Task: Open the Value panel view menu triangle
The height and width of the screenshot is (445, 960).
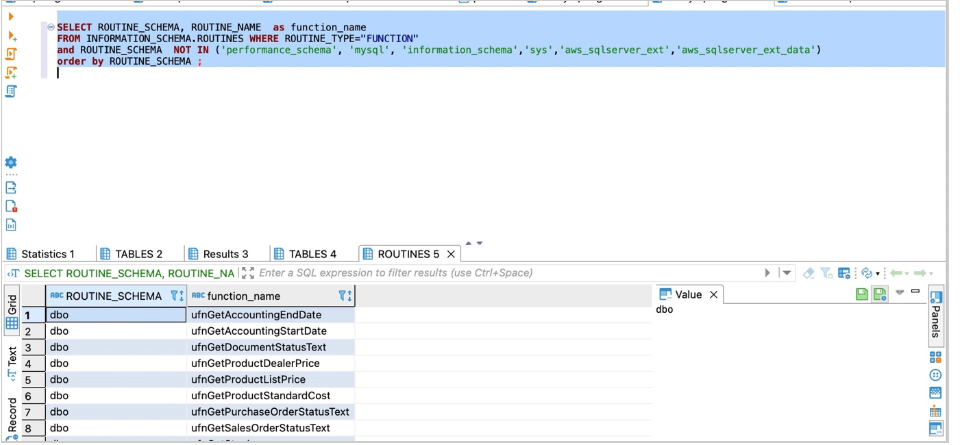Action: (900, 293)
